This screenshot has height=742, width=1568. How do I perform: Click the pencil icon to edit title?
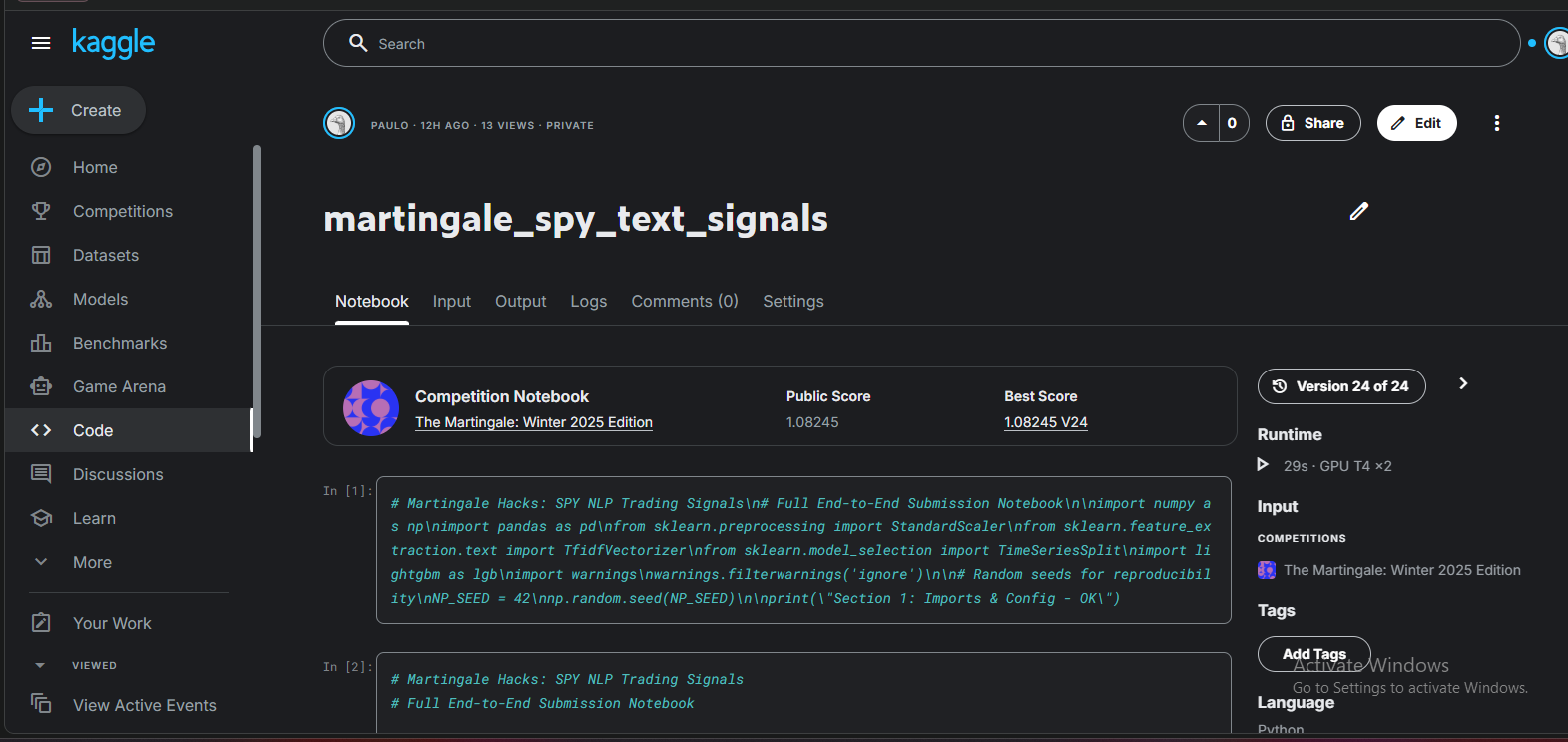[1358, 211]
